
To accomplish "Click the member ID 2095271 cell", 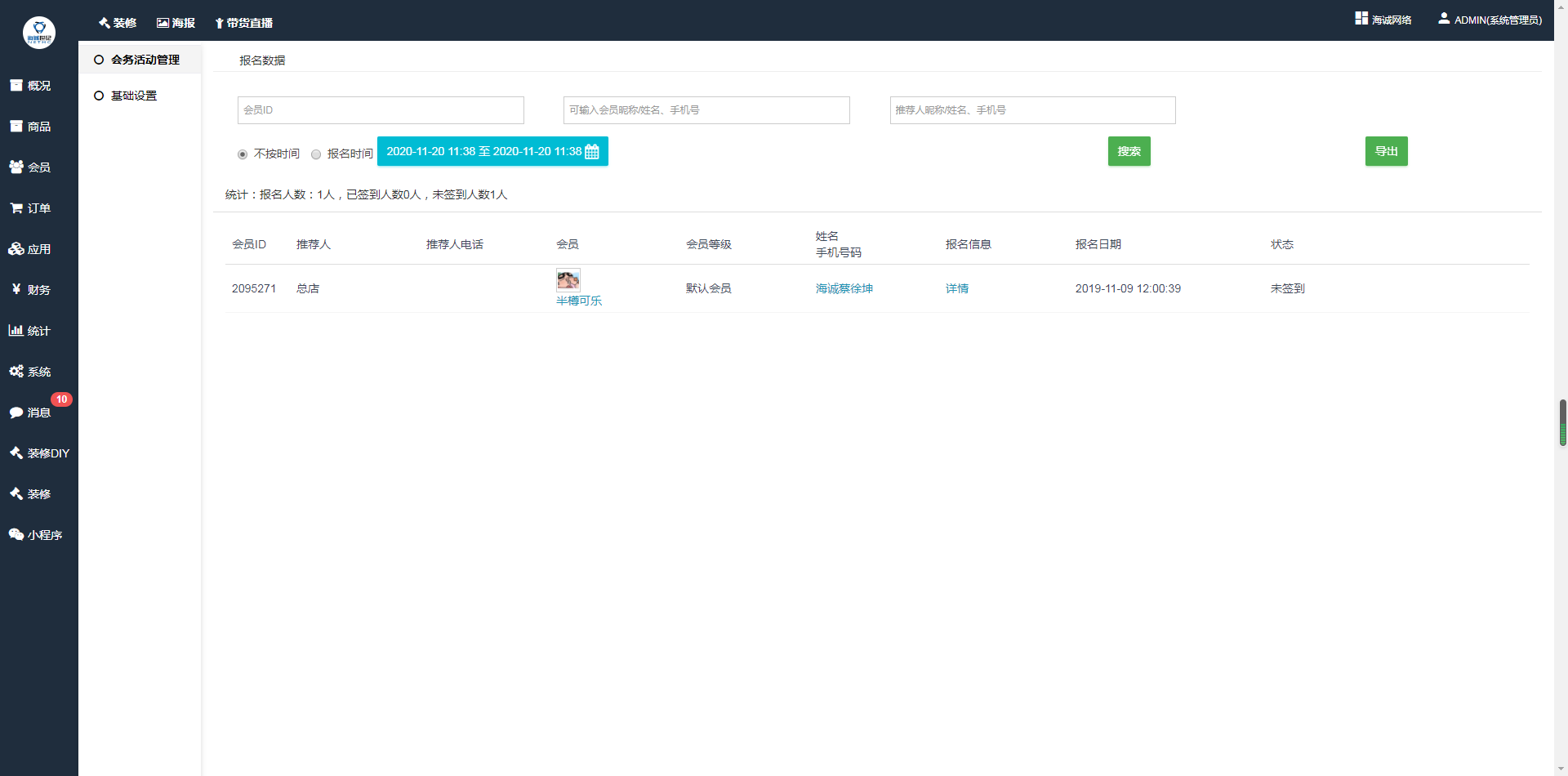I will [254, 288].
